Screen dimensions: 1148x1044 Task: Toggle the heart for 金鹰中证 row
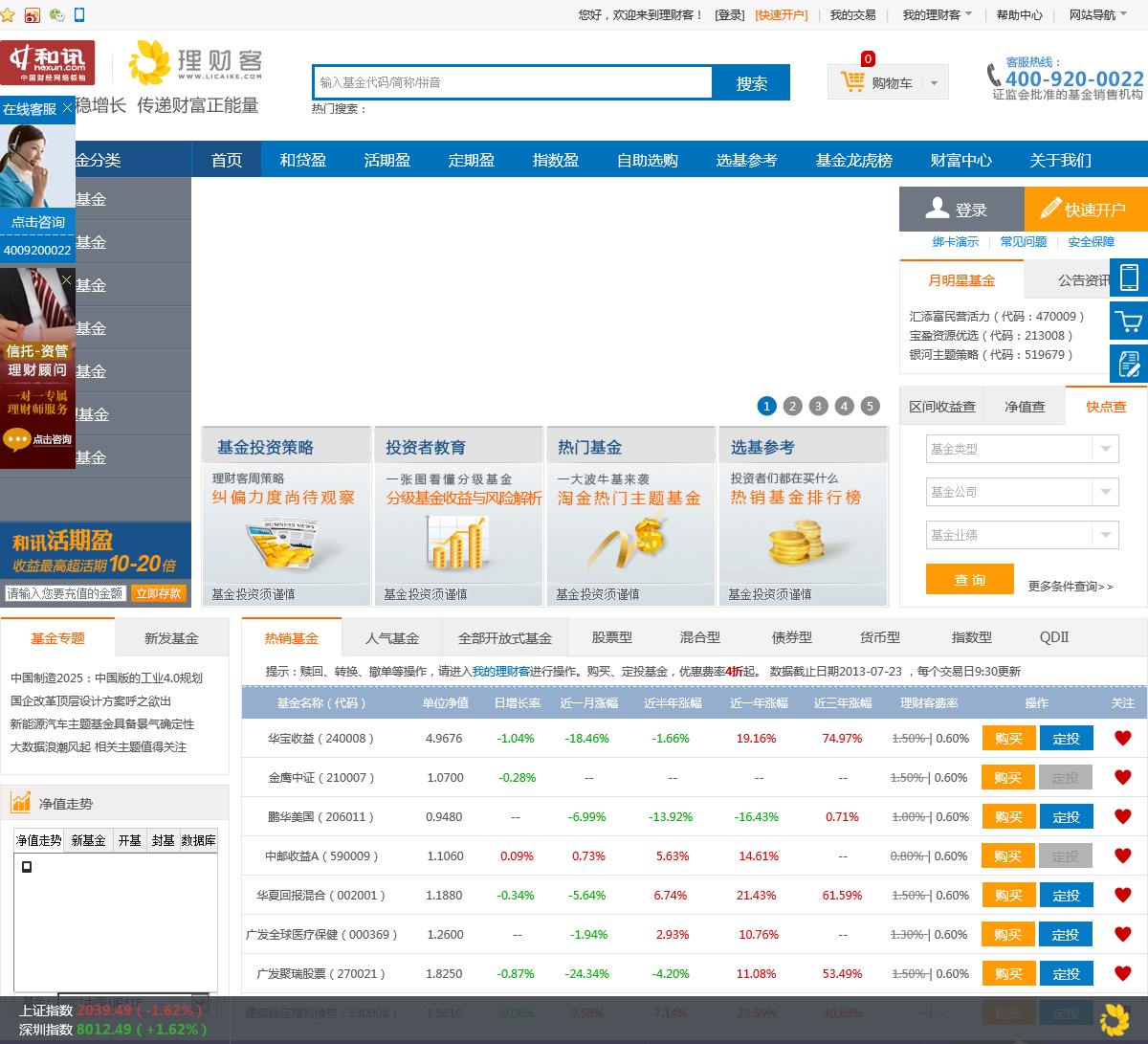1123,777
